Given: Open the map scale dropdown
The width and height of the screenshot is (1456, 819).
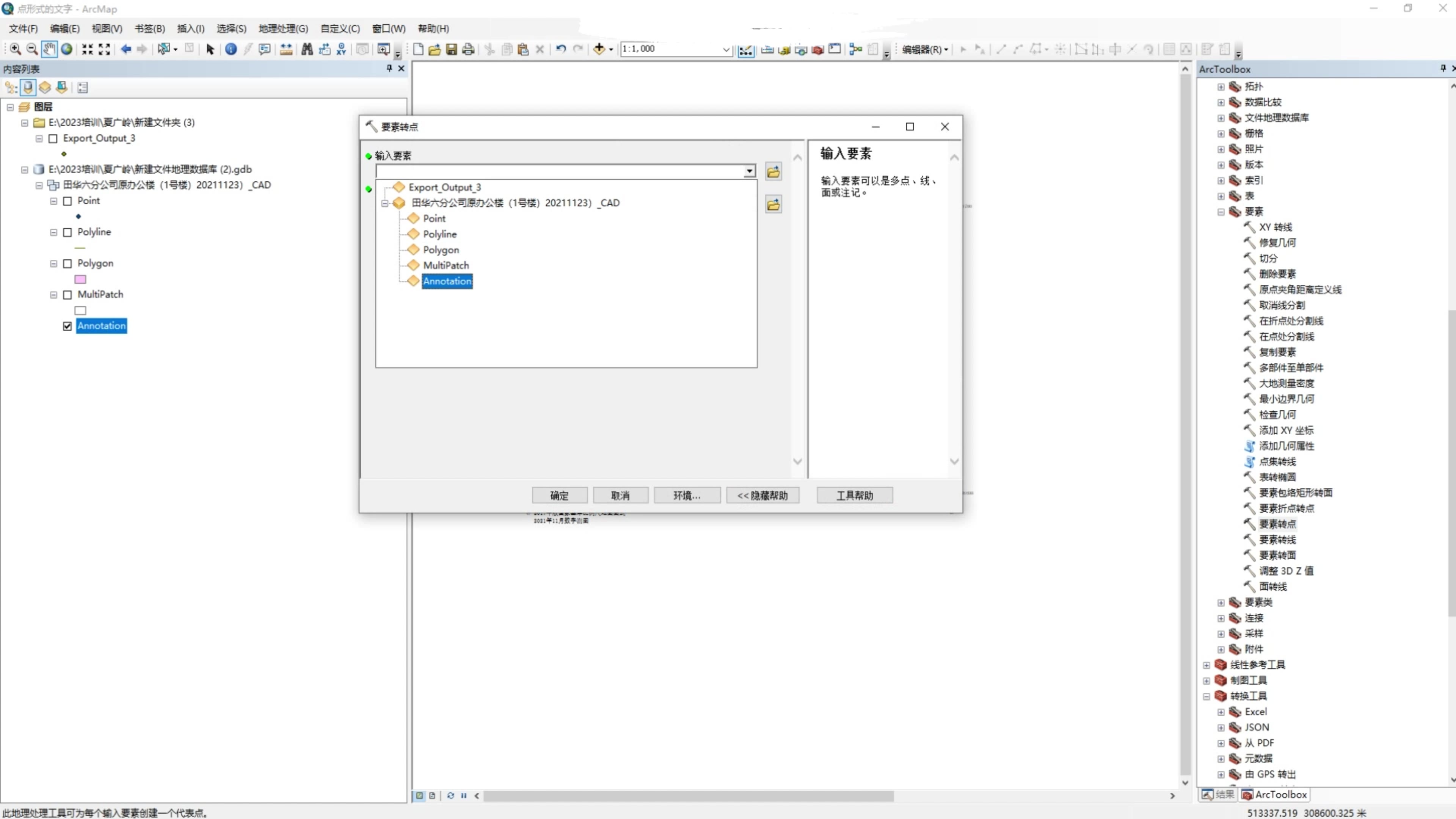Looking at the screenshot, I should tap(726, 50).
